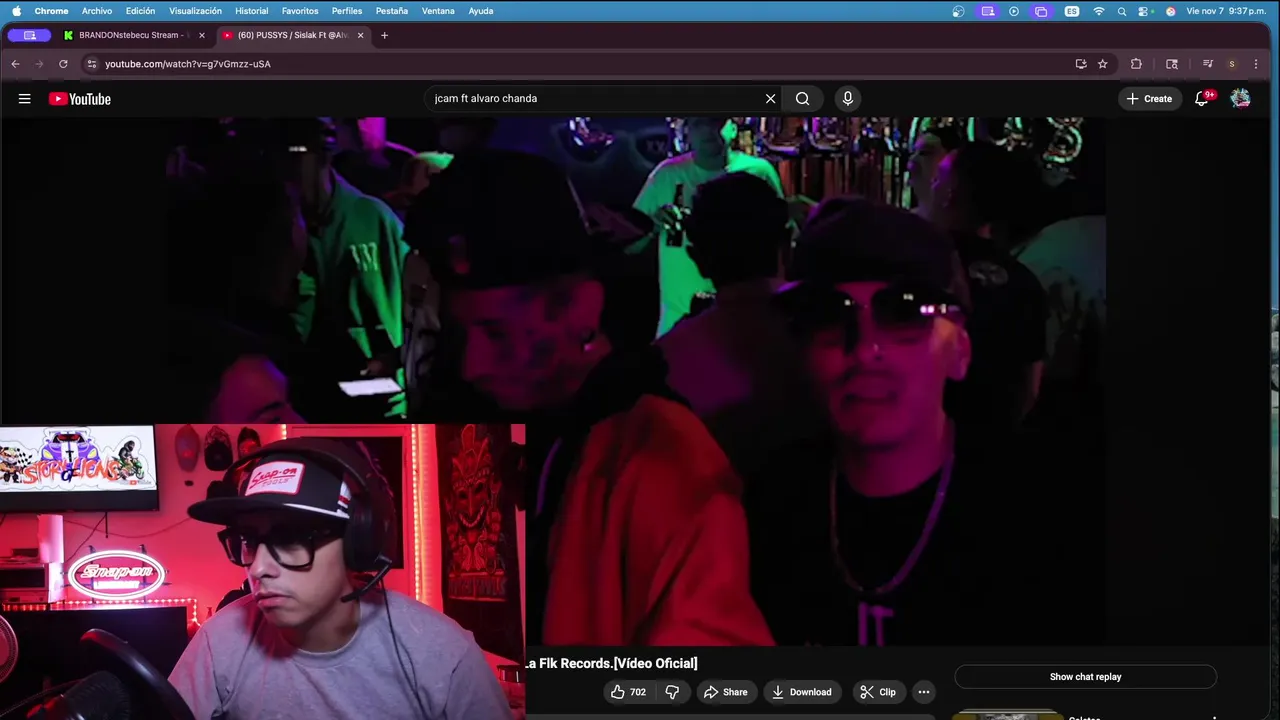This screenshot has width=1280, height=720.
Task: Switch the ES keyboard input source
Action: point(1072,11)
